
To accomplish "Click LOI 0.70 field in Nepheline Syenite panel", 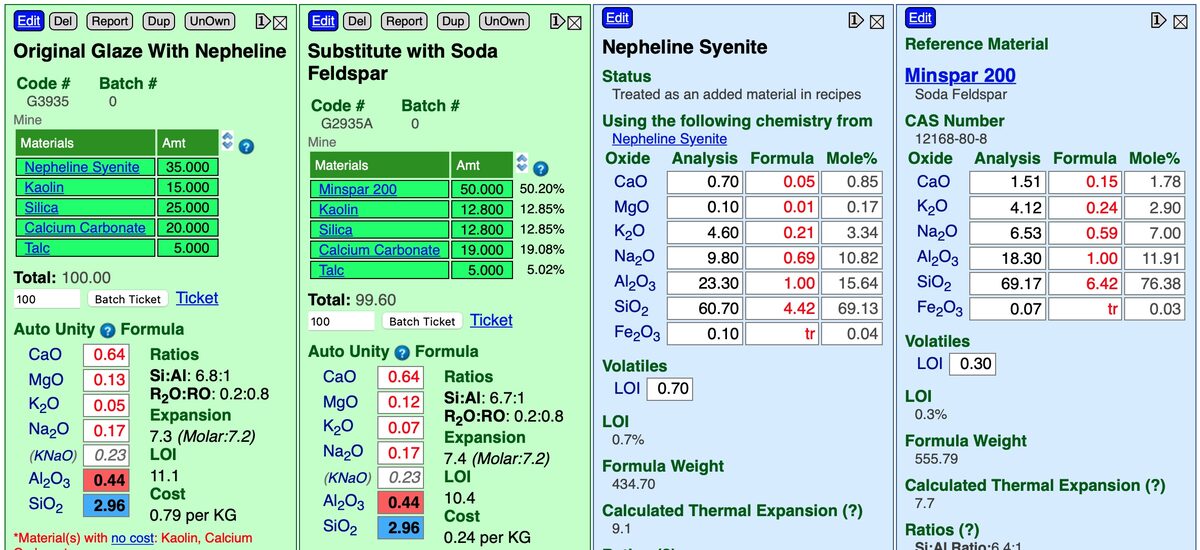I will click(670, 388).
